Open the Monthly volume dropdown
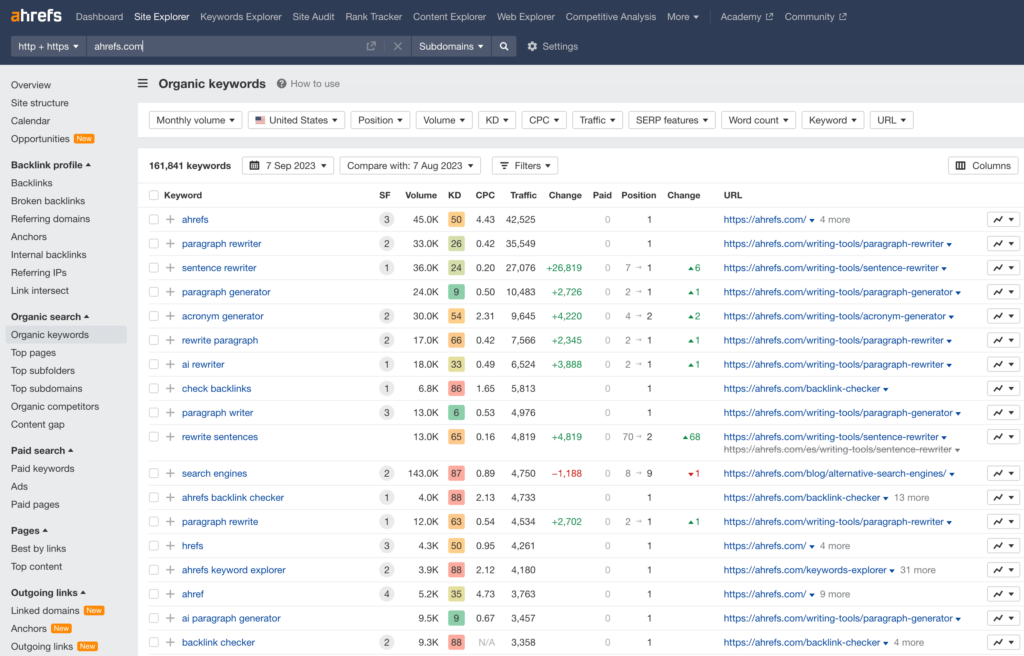 pyautogui.click(x=195, y=120)
